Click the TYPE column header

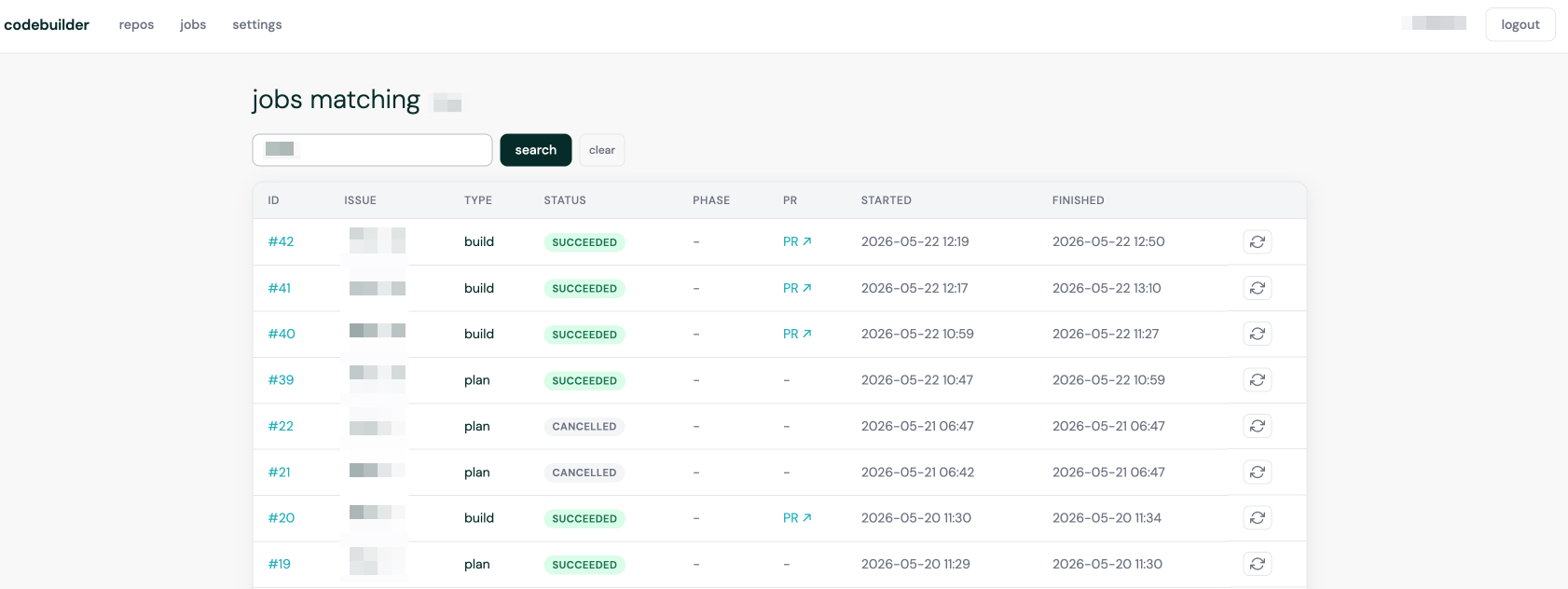[x=478, y=200]
